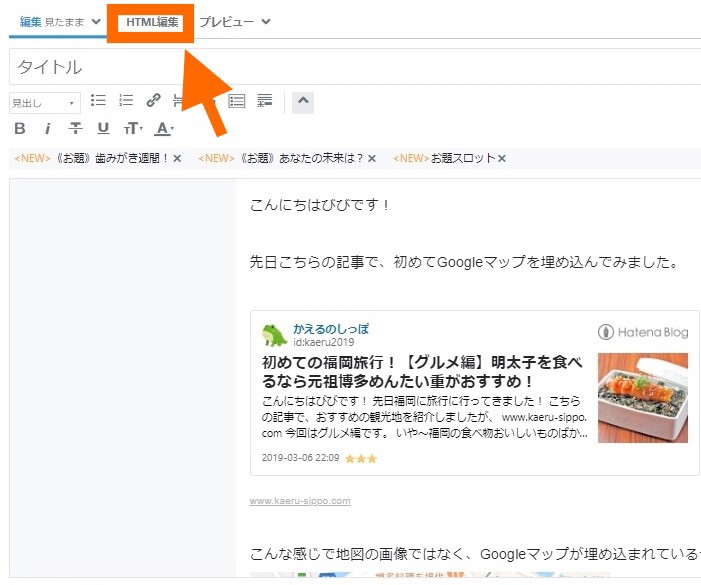Click the id:kaeru2019 text
Viewport: 701px width, 585px height.
pyautogui.click(x=324, y=342)
